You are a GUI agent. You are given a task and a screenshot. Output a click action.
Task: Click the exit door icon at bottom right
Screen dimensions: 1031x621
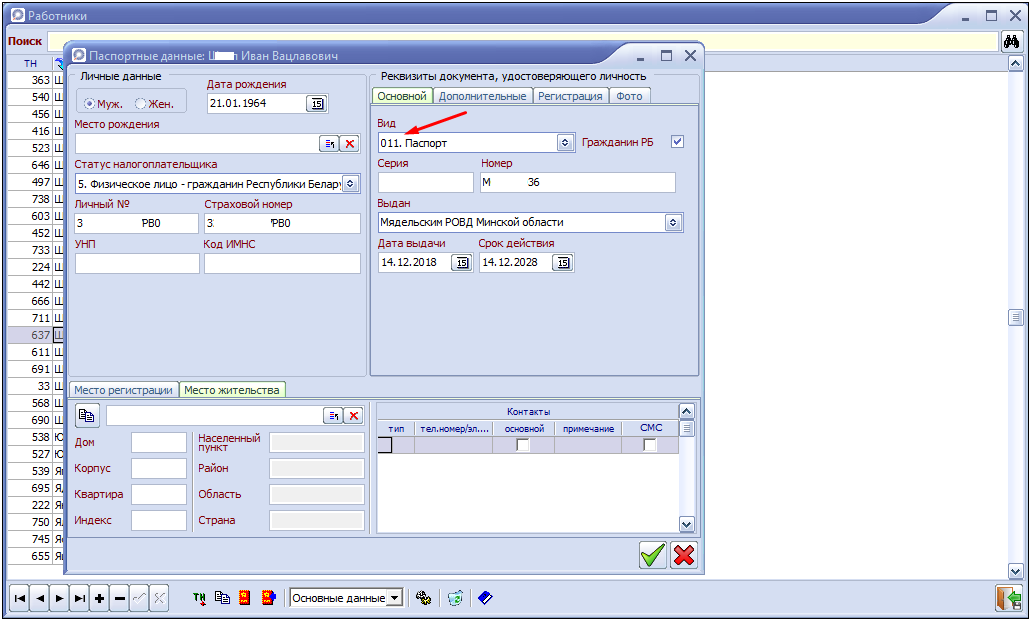(1007, 598)
